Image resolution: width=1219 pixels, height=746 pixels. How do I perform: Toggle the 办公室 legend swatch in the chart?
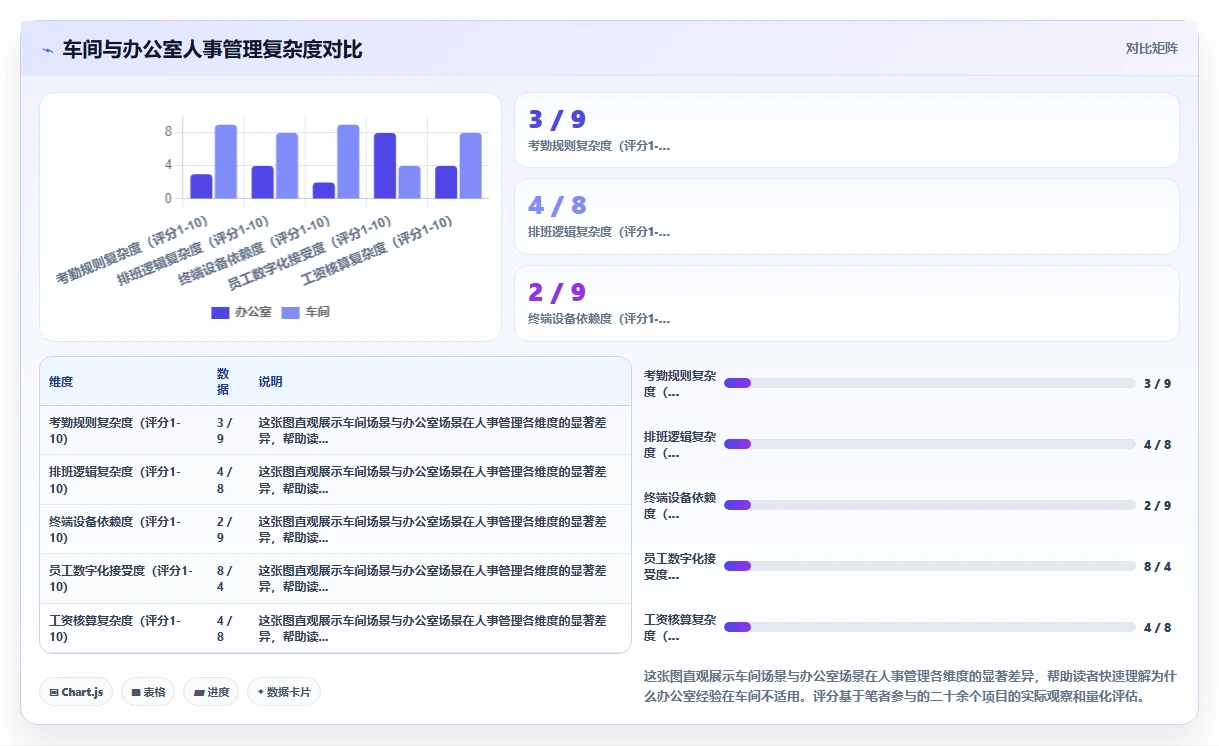[x=220, y=312]
